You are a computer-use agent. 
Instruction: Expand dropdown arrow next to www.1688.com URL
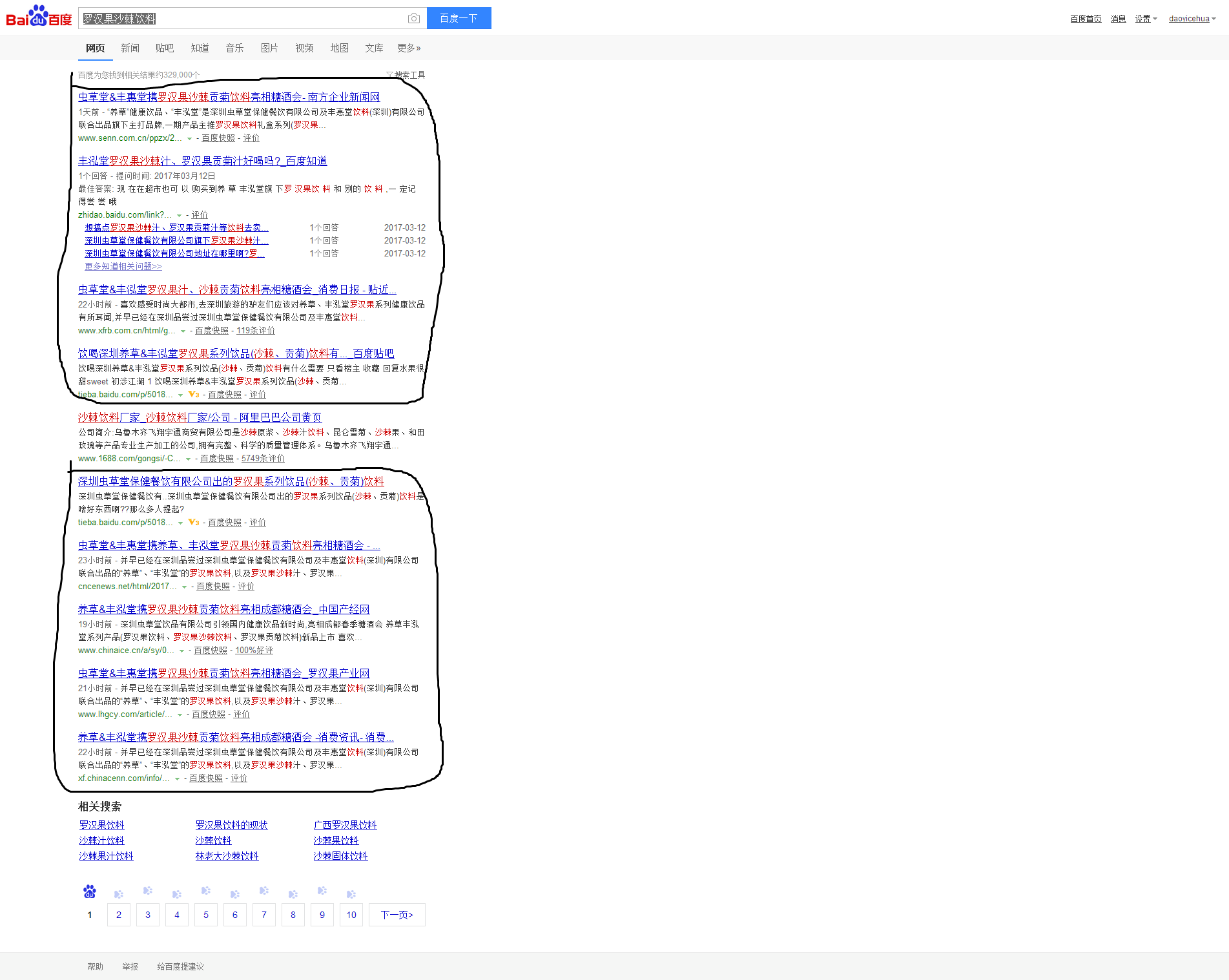(x=188, y=459)
